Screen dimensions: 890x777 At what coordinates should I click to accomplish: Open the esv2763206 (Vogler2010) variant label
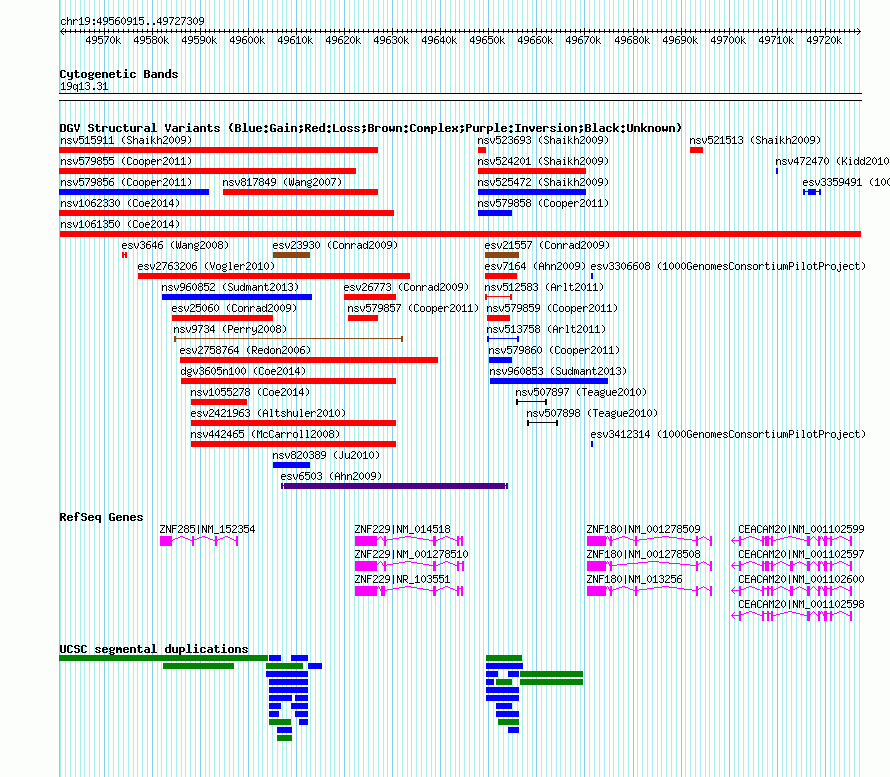pos(206,266)
